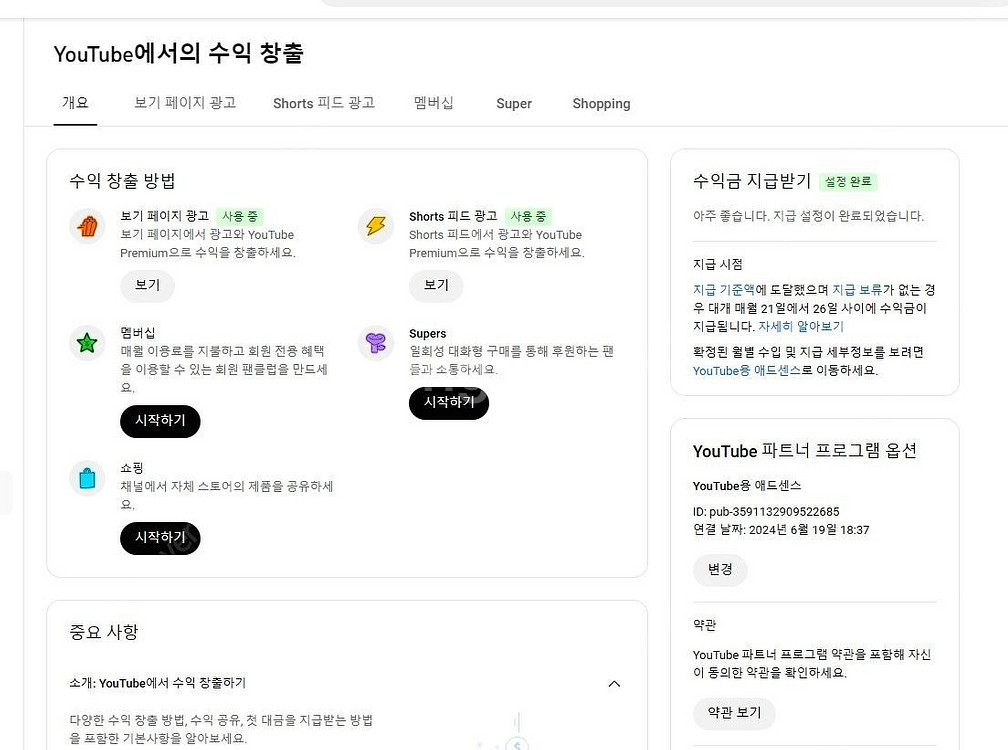Follow the 'YouTube용 애드센스' link
Screen dimensions: 1008x750
coord(746,370)
